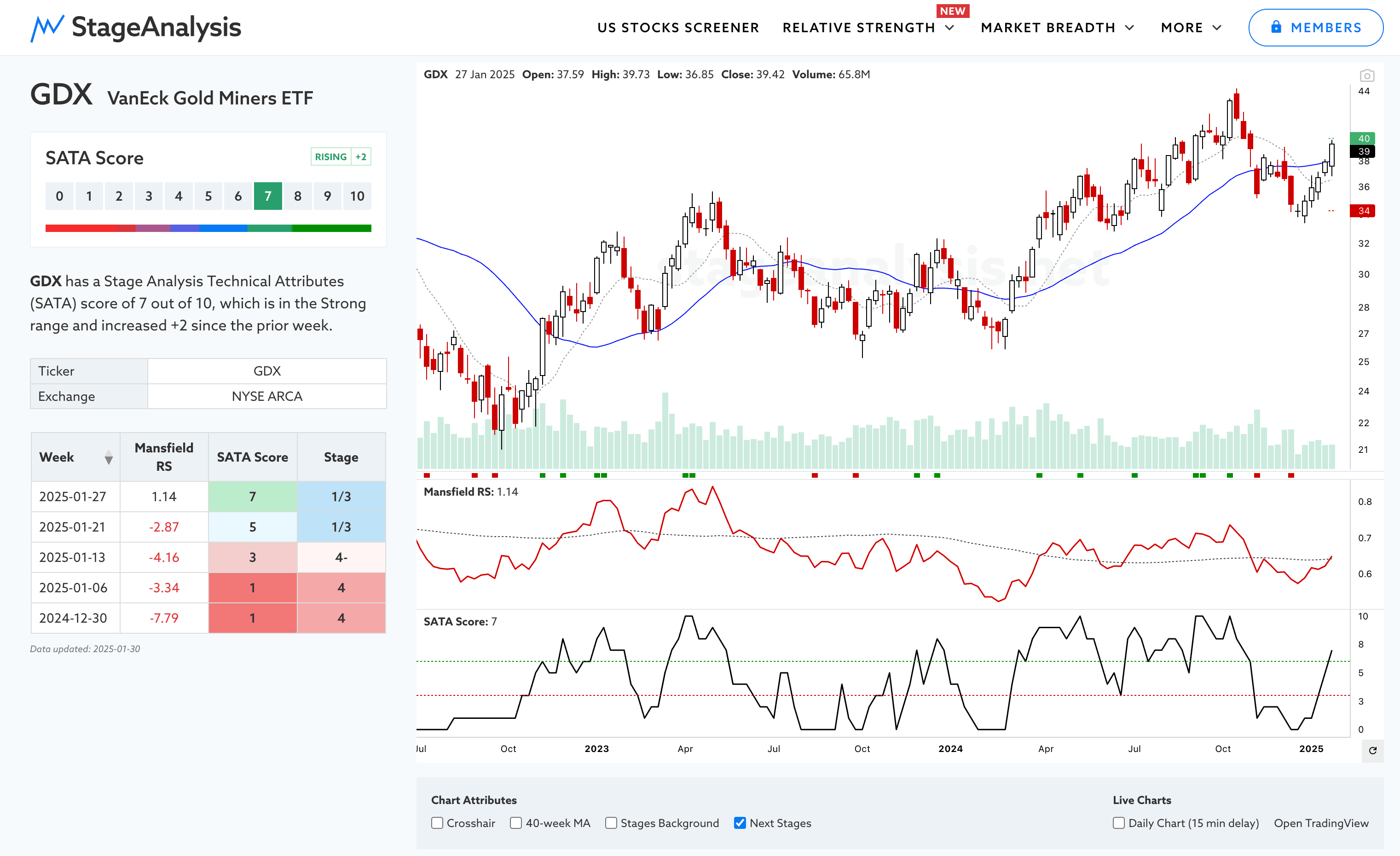
Task: Click Mansfield RS value -4.16
Action: (164, 557)
